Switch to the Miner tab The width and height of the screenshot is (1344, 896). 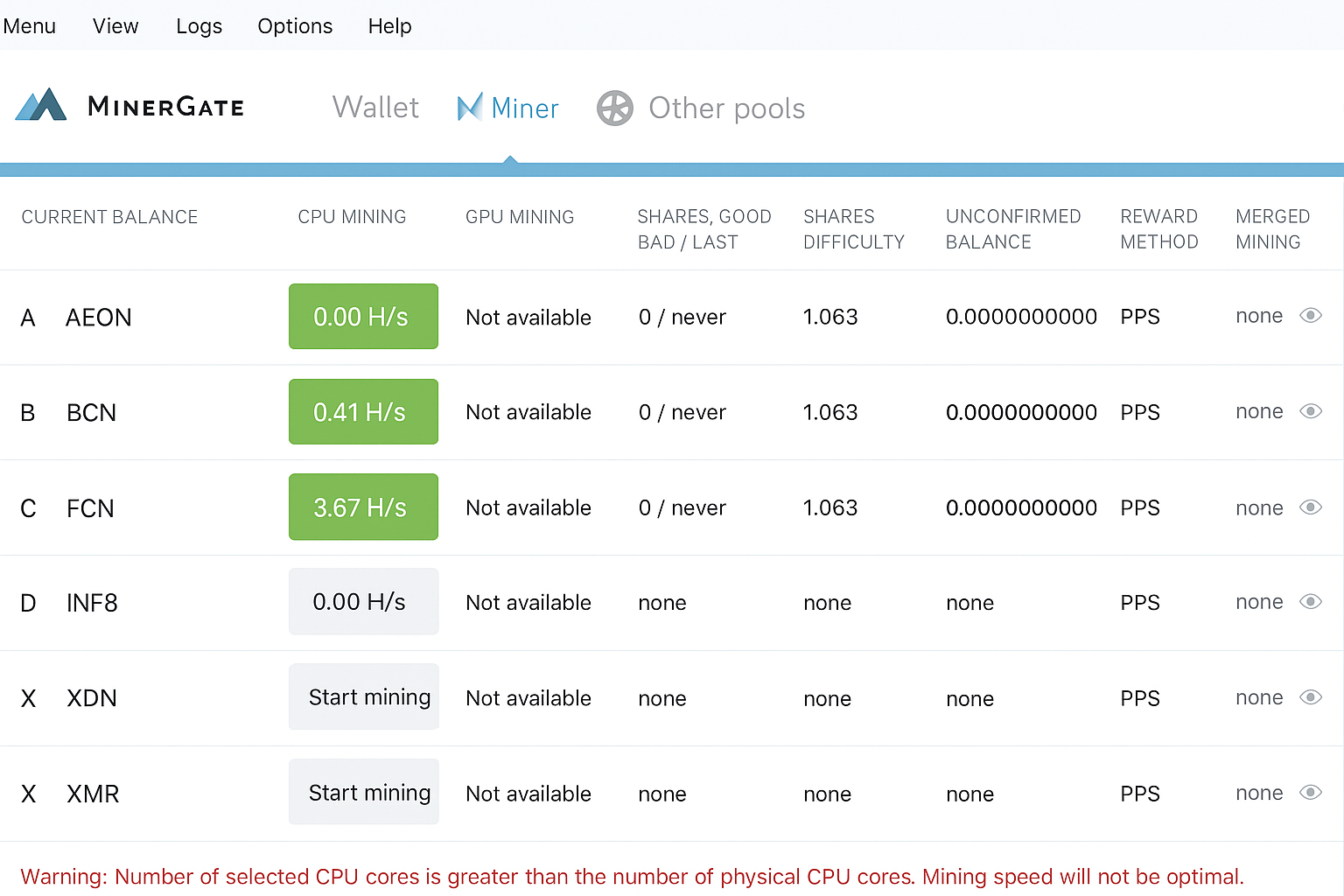[x=508, y=108]
